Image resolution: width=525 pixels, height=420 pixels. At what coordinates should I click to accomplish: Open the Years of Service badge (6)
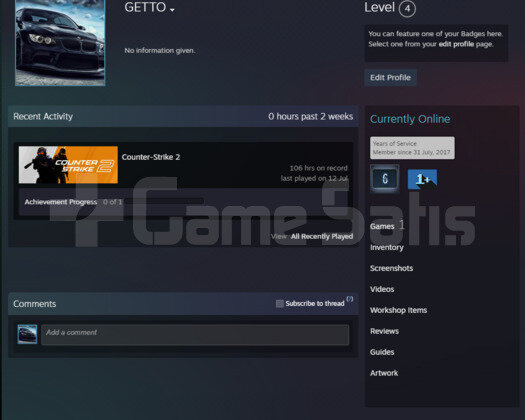coord(384,178)
